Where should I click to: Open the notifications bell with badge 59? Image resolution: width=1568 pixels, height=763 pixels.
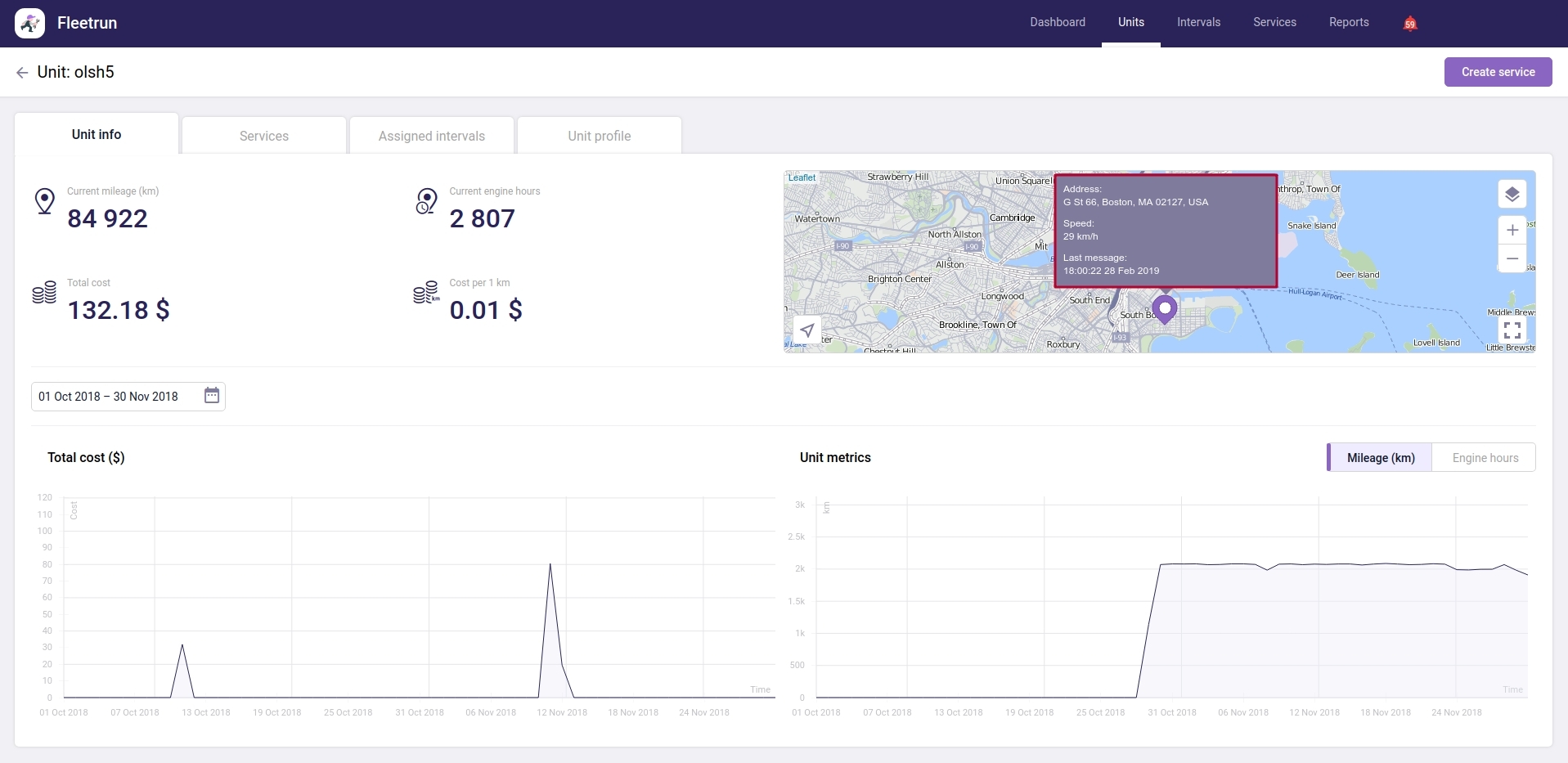(1409, 23)
